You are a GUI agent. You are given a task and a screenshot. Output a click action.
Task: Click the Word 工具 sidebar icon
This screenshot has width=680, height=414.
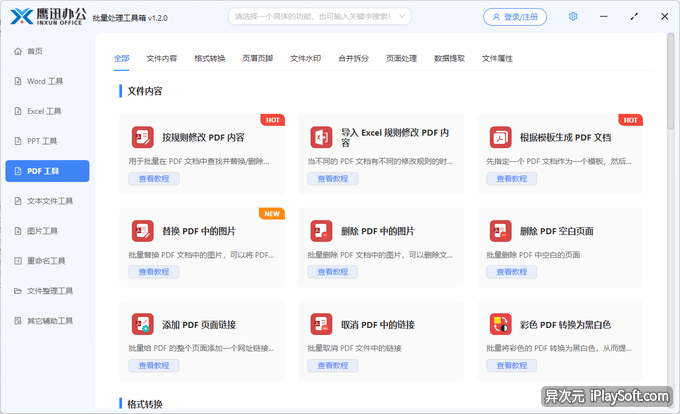tap(18, 81)
